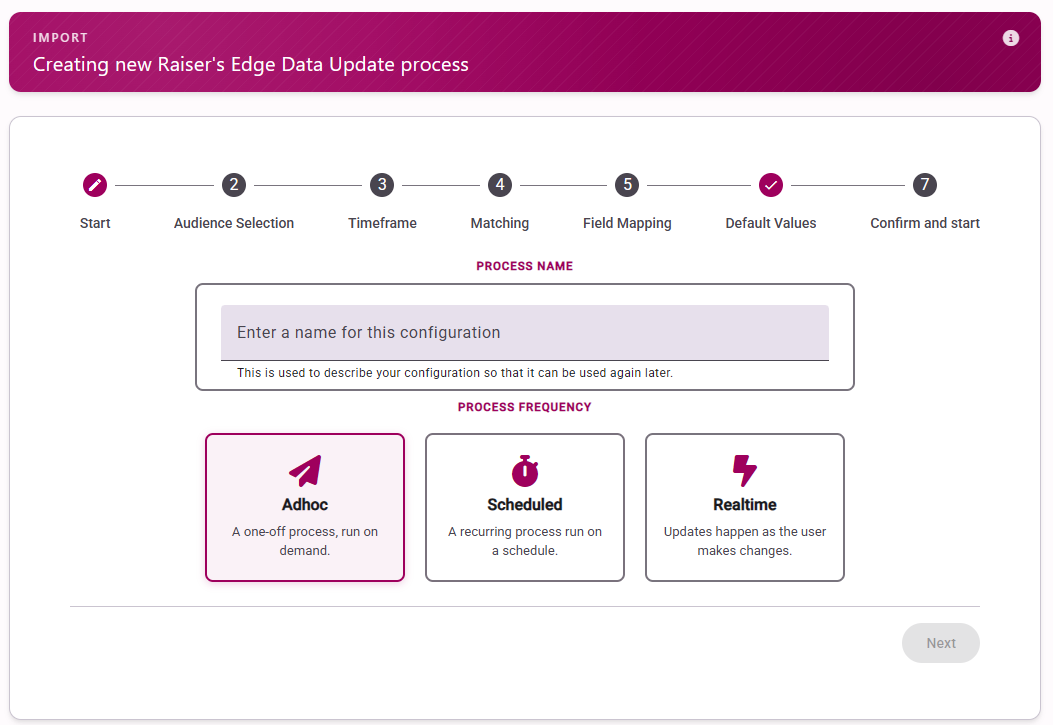This screenshot has height=725, width=1053.
Task: Open the Confirm and start step label
Action: (925, 223)
